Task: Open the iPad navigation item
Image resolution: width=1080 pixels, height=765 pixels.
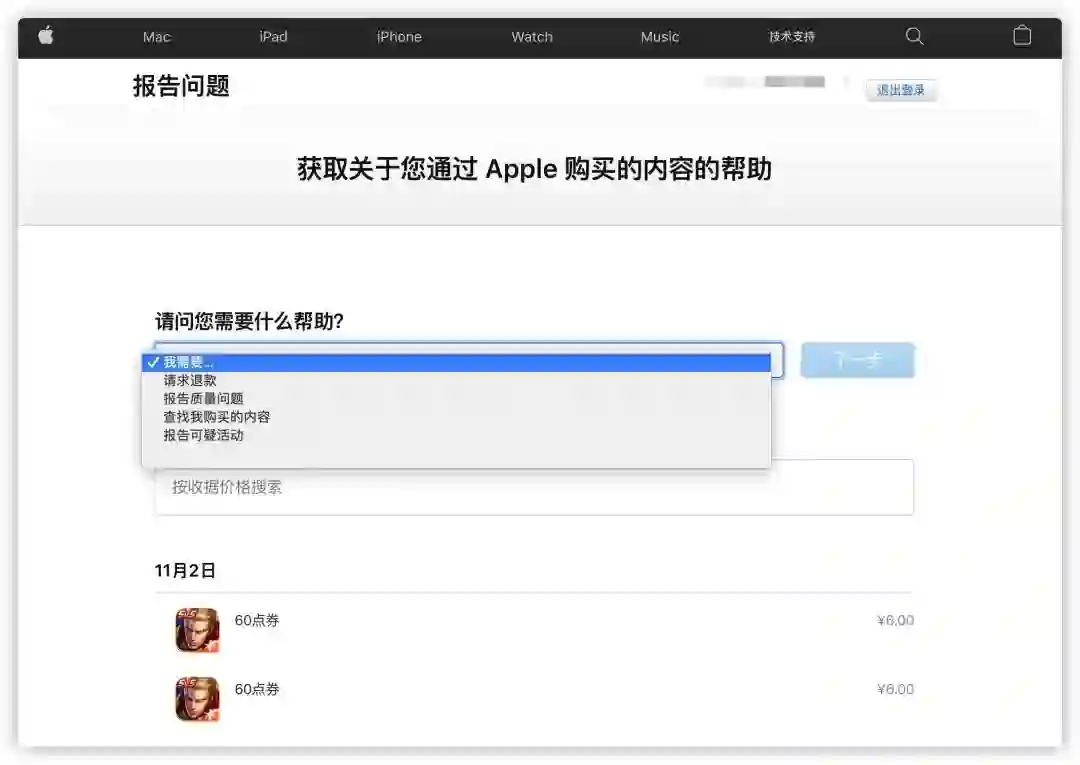Action: (273, 36)
